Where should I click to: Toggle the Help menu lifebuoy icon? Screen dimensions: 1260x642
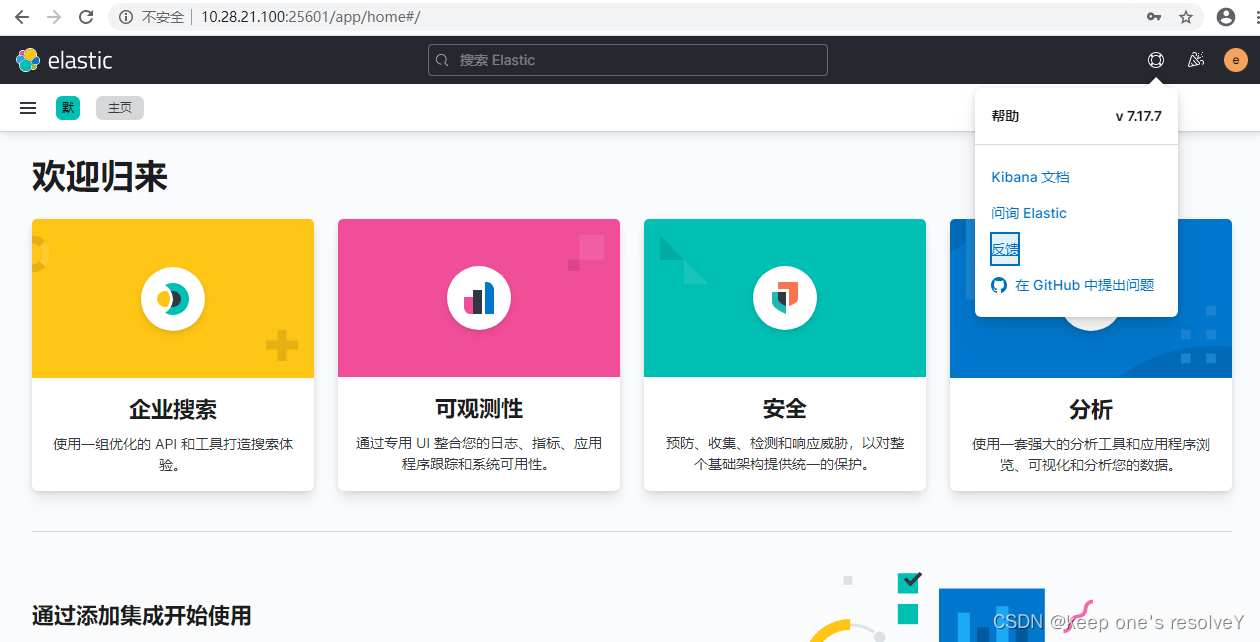click(1156, 60)
